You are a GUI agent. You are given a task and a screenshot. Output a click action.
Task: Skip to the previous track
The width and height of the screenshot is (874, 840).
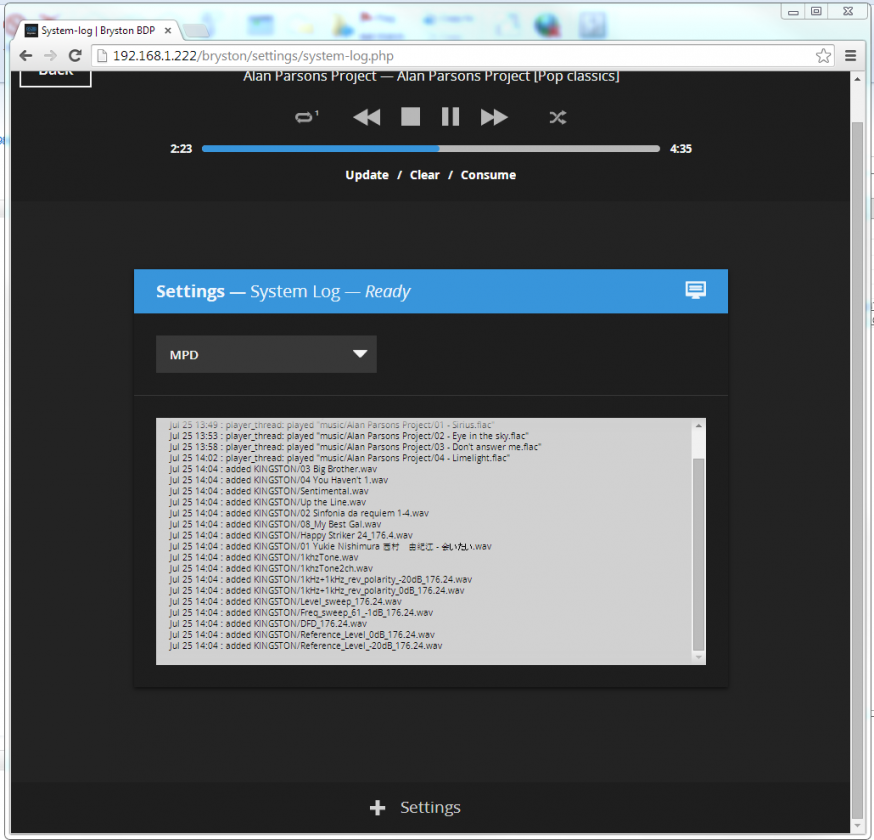coord(367,117)
